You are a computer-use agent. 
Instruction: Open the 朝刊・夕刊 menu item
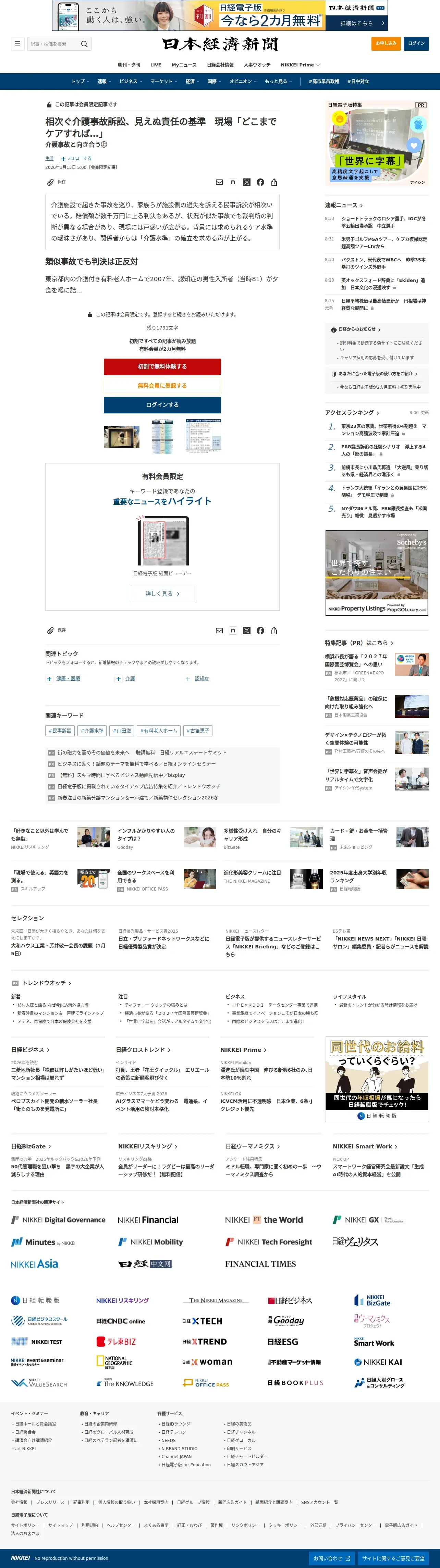click(x=129, y=65)
